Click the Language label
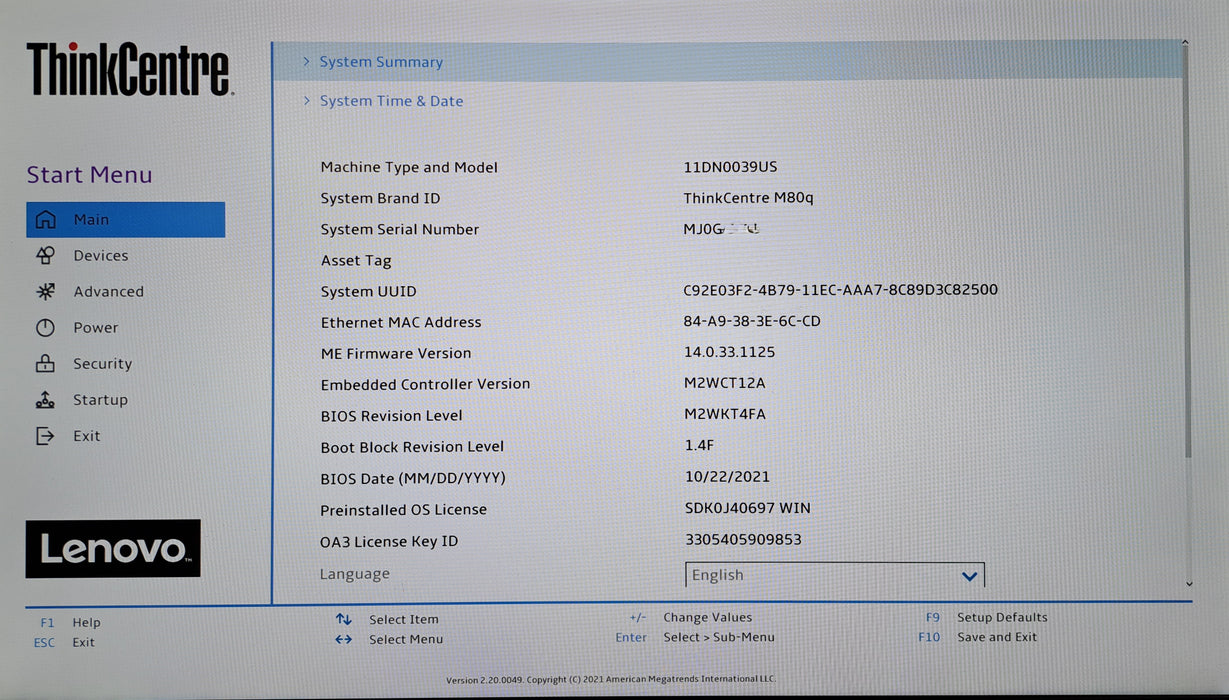The width and height of the screenshot is (1229, 700). coord(355,574)
